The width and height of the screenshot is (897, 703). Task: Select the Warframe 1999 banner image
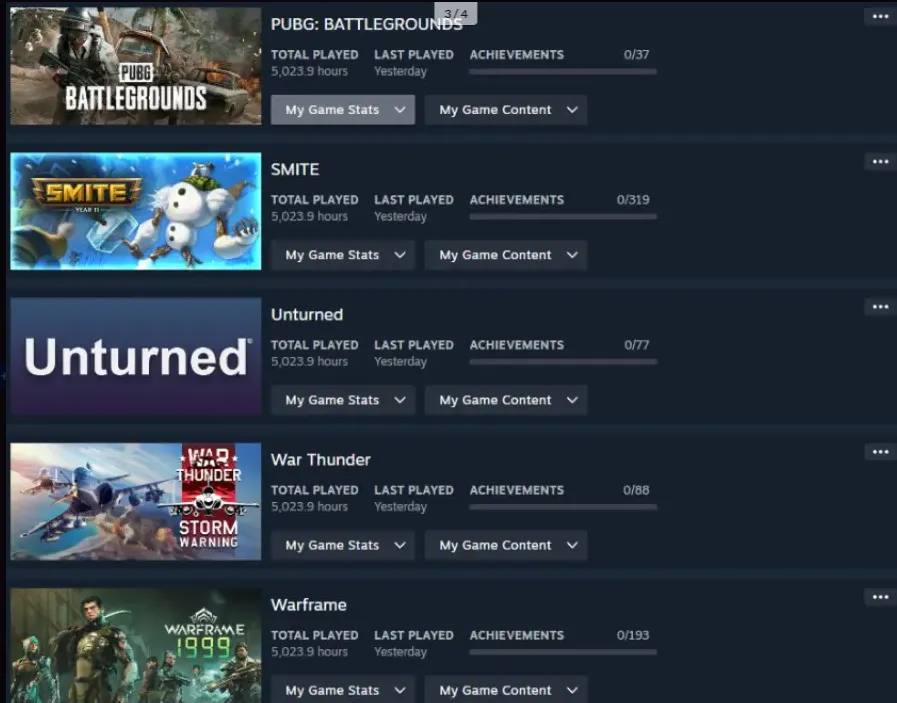point(135,644)
